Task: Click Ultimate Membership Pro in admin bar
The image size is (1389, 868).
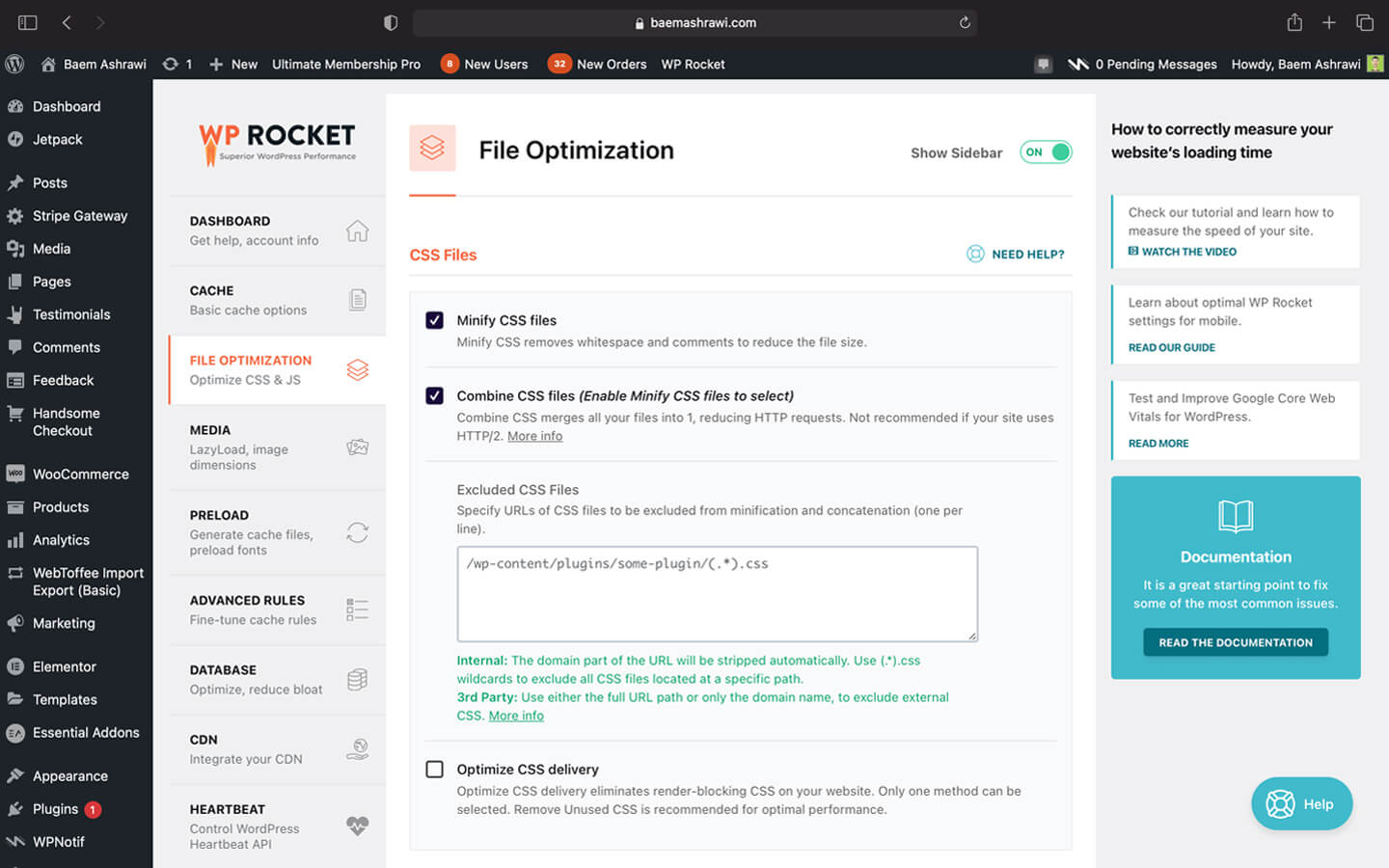Action: point(346,64)
